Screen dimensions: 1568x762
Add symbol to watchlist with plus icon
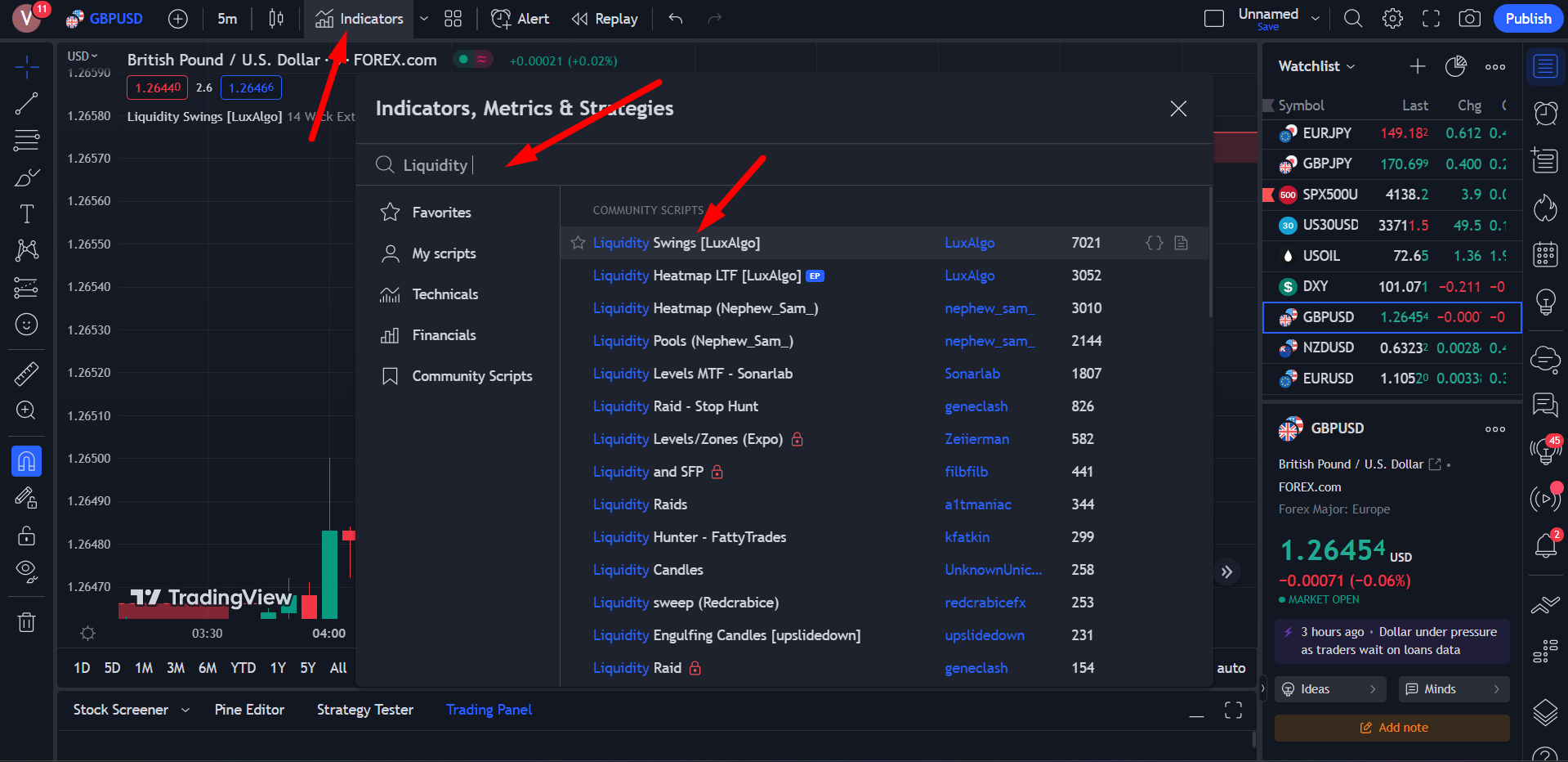coord(1418,66)
